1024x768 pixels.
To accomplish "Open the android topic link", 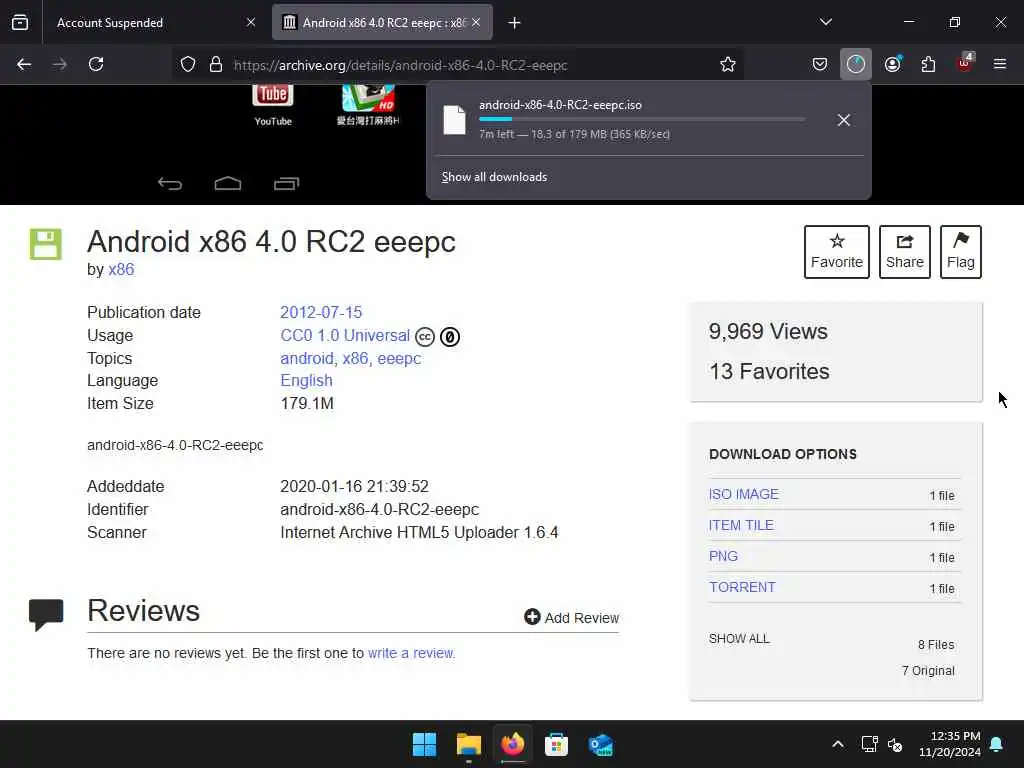I will [306, 359].
